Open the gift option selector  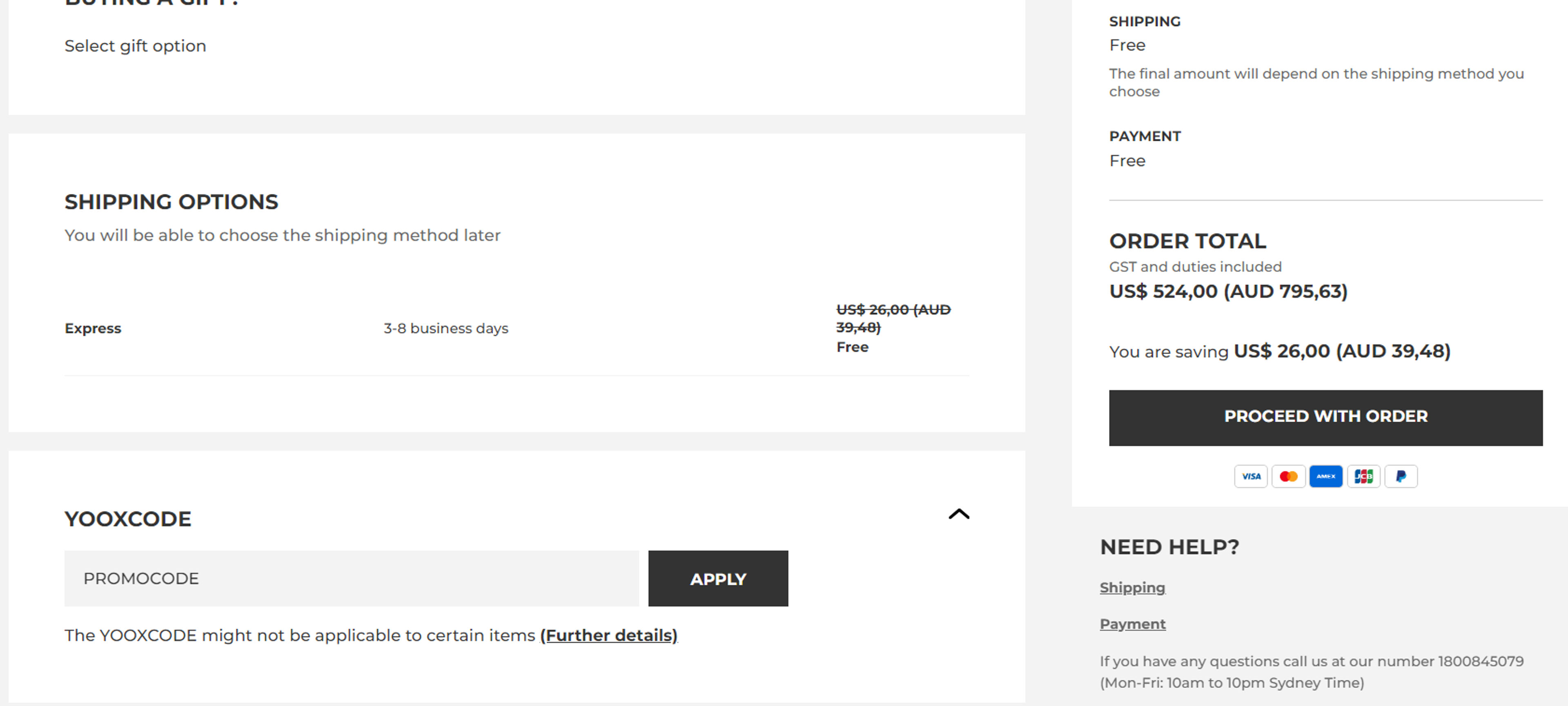134,46
